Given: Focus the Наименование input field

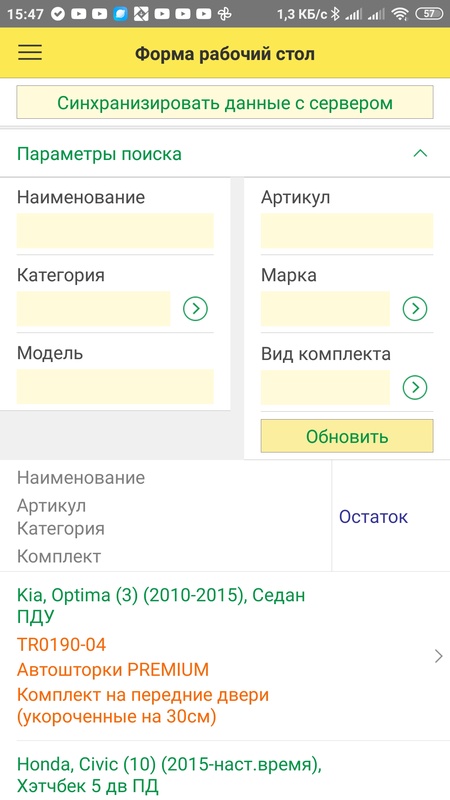Looking at the screenshot, I should point(115,231).
